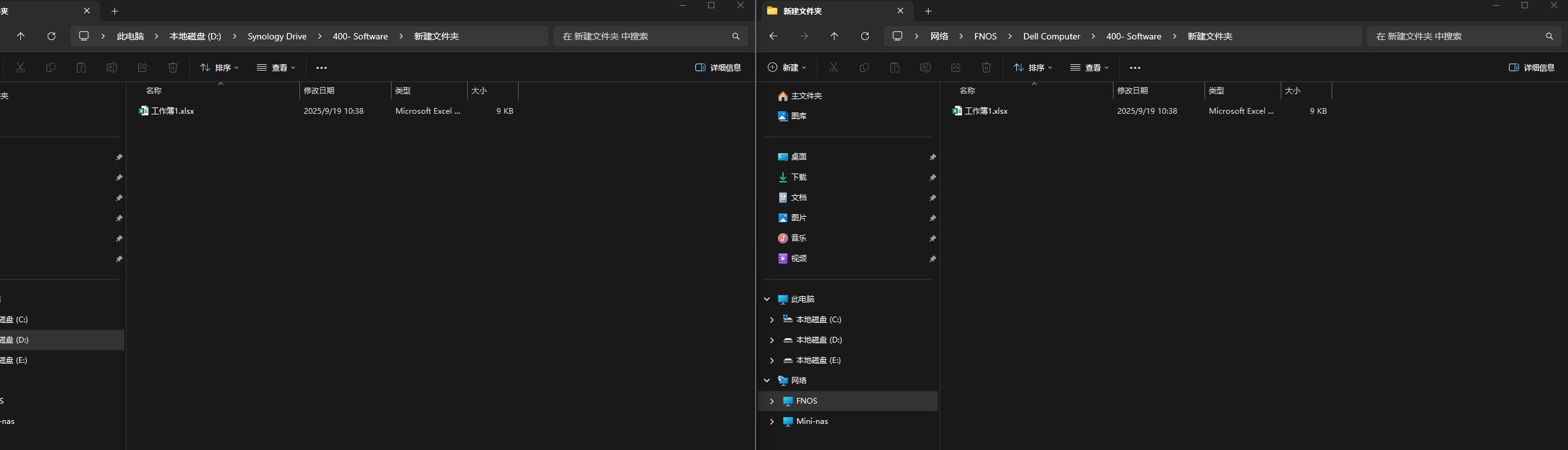Click Rename icon in left window toolbar
Image resolution: width=1568 pixels, height=450 pixels.
(112, 67)
